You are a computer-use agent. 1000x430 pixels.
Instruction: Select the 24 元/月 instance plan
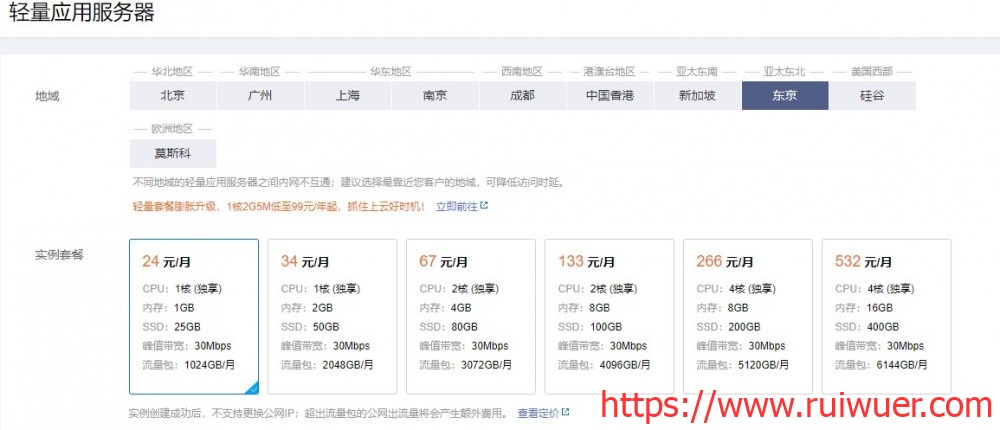194,316
